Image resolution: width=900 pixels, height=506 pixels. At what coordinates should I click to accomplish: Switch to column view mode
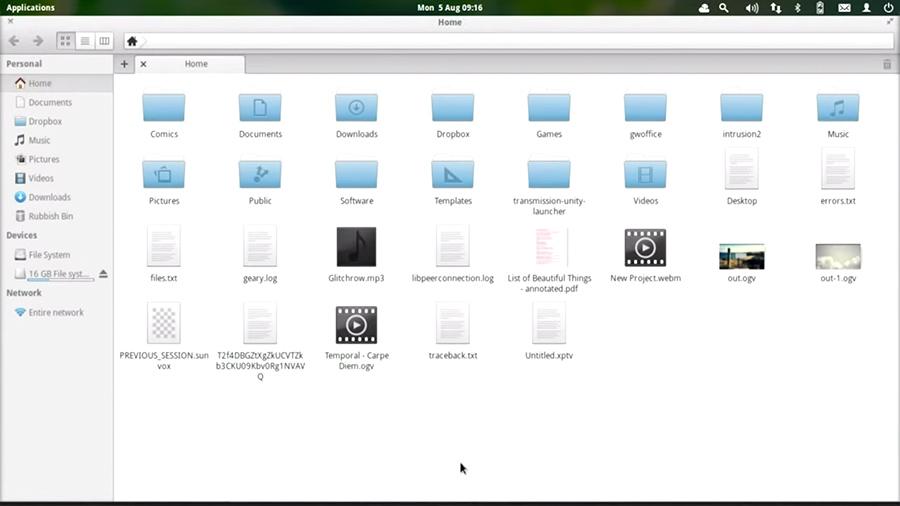[104, 41]
